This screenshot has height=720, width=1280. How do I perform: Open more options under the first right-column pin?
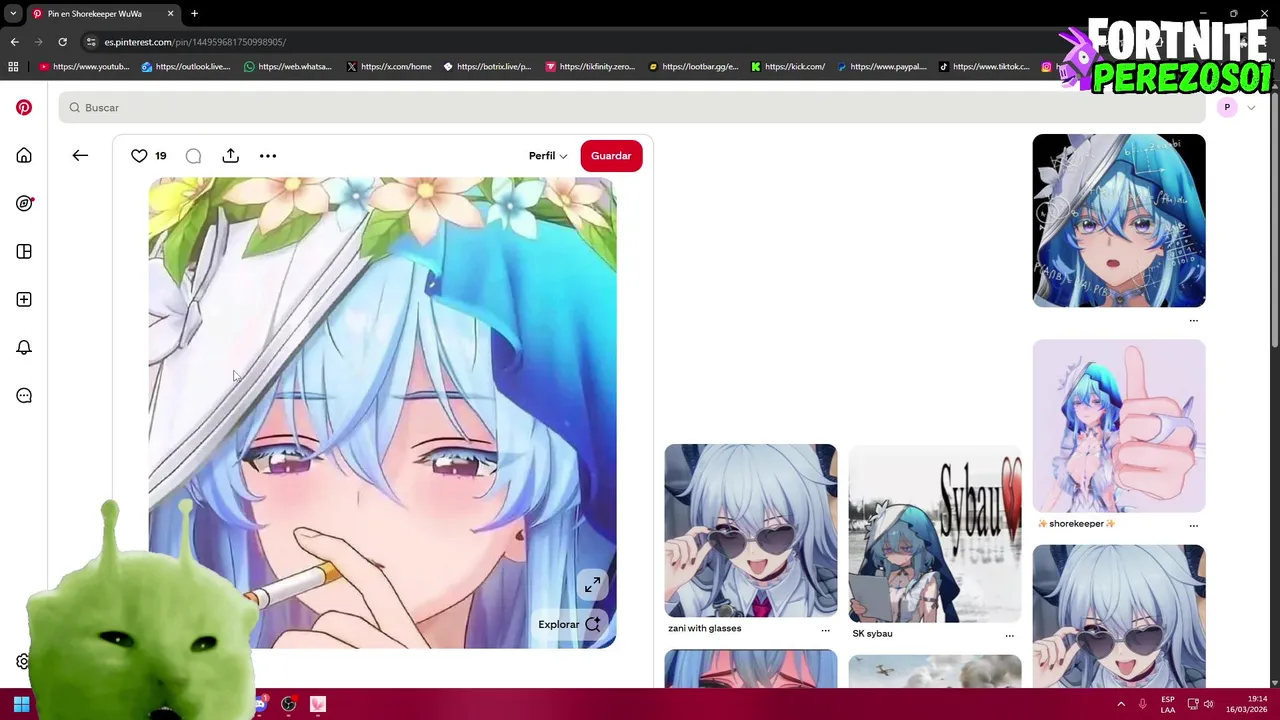coord(1193,321)
